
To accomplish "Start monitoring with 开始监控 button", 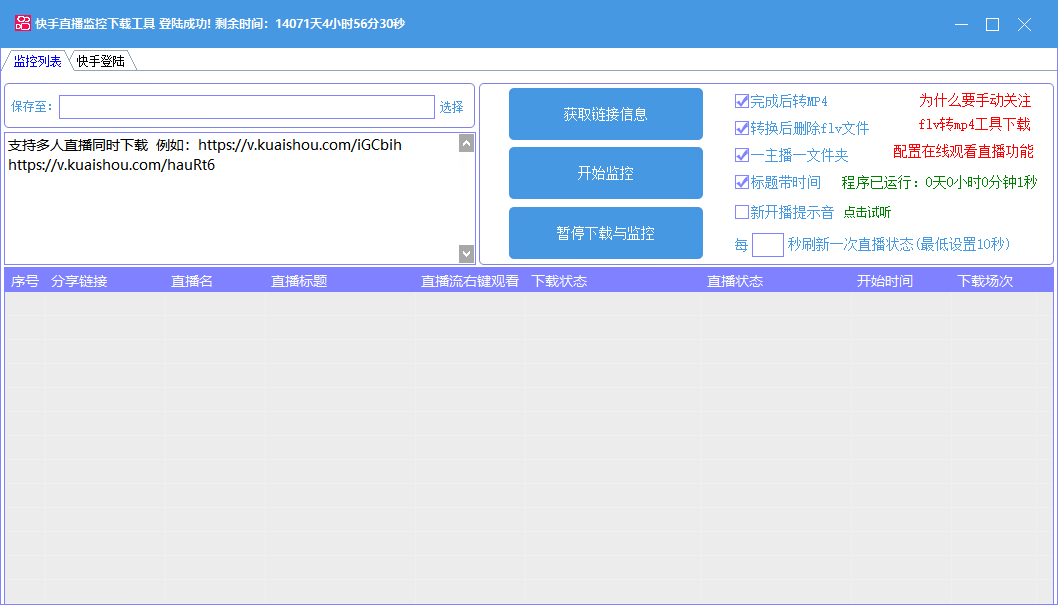I will 606,173.
